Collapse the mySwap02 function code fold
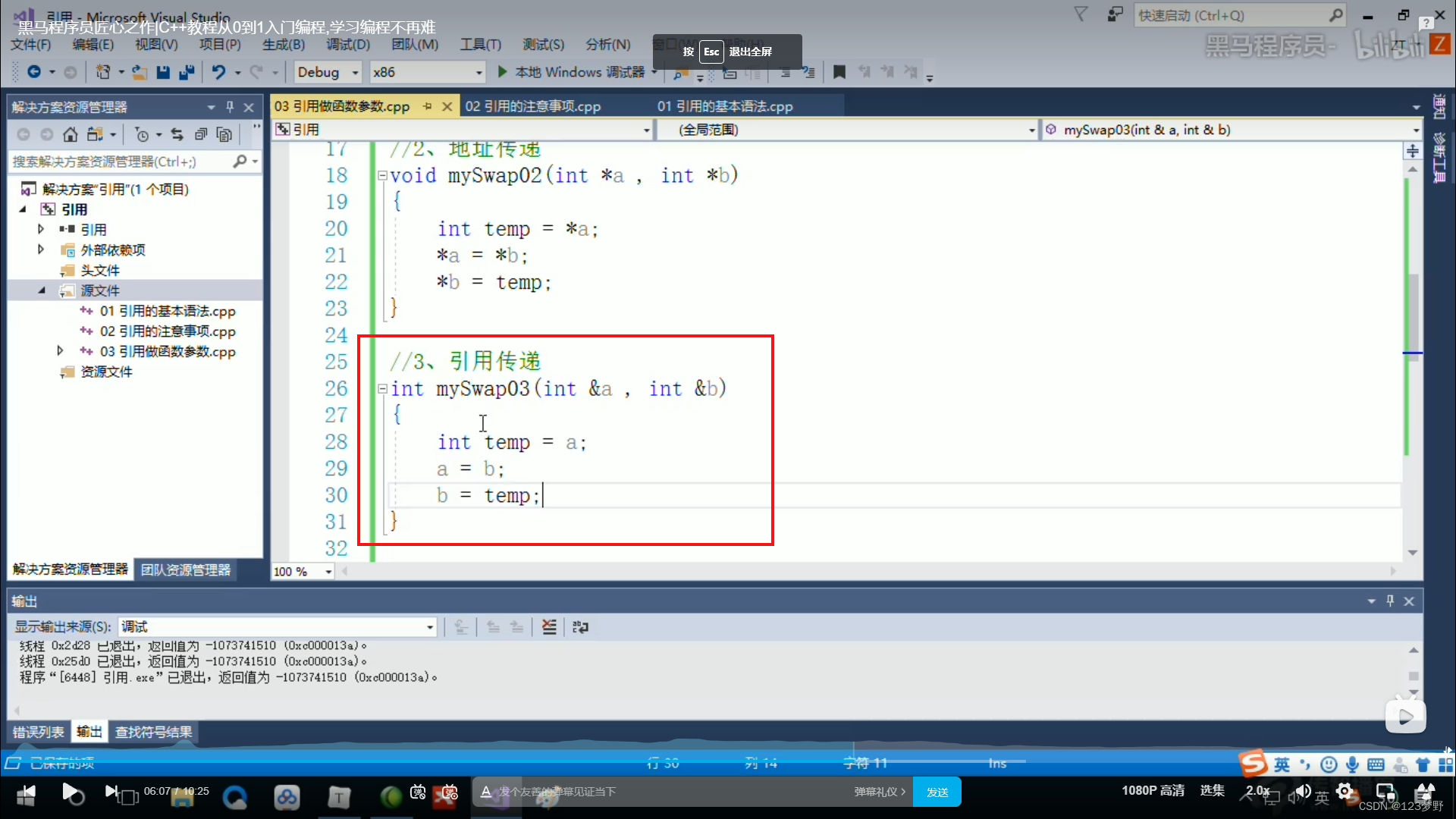Screen dimensions: 1456x819 [x=383, y=176]
